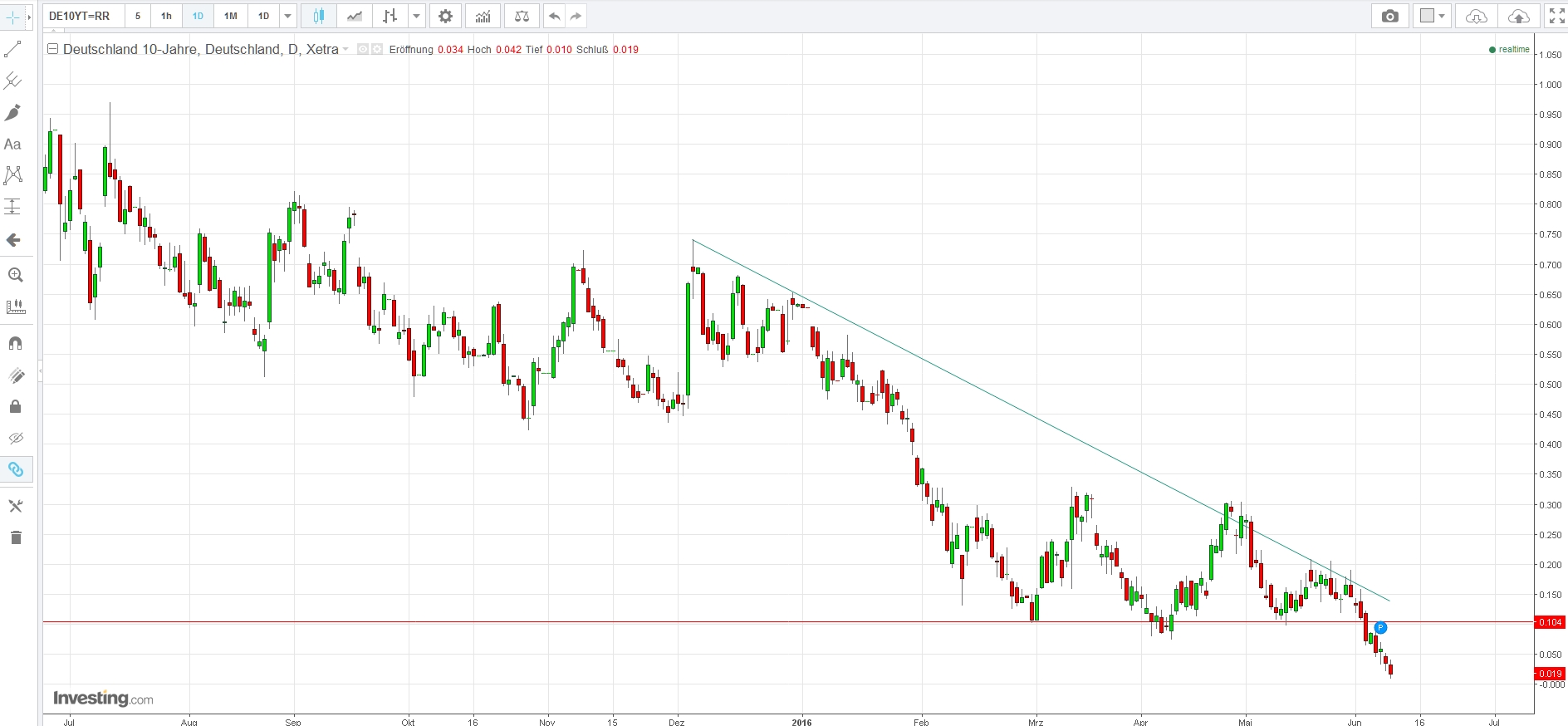Open the chart layout square dropdown
Image resolution: width=1568 pixels, height=726 pixels.
pyautogui.click(x=1433, y=16)
